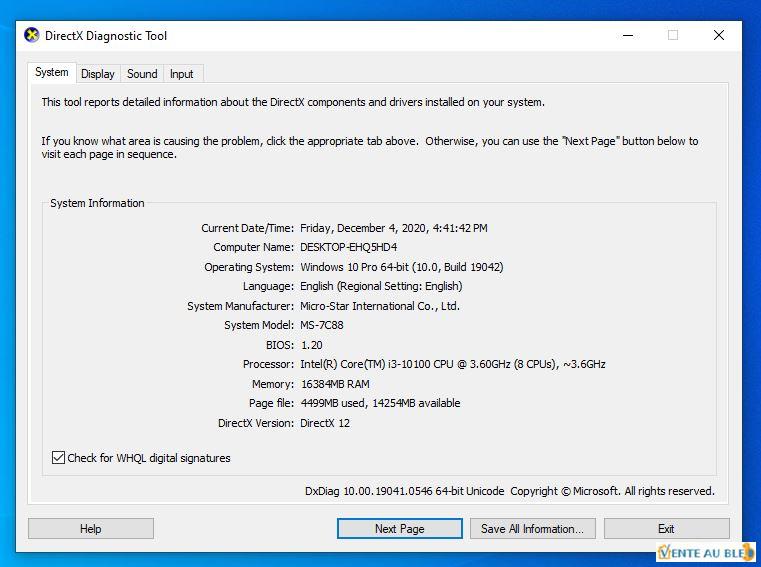The image size is (761, 567).
Task: Click language value English (Regional Setting: English)
Action: tap(381, 286)
